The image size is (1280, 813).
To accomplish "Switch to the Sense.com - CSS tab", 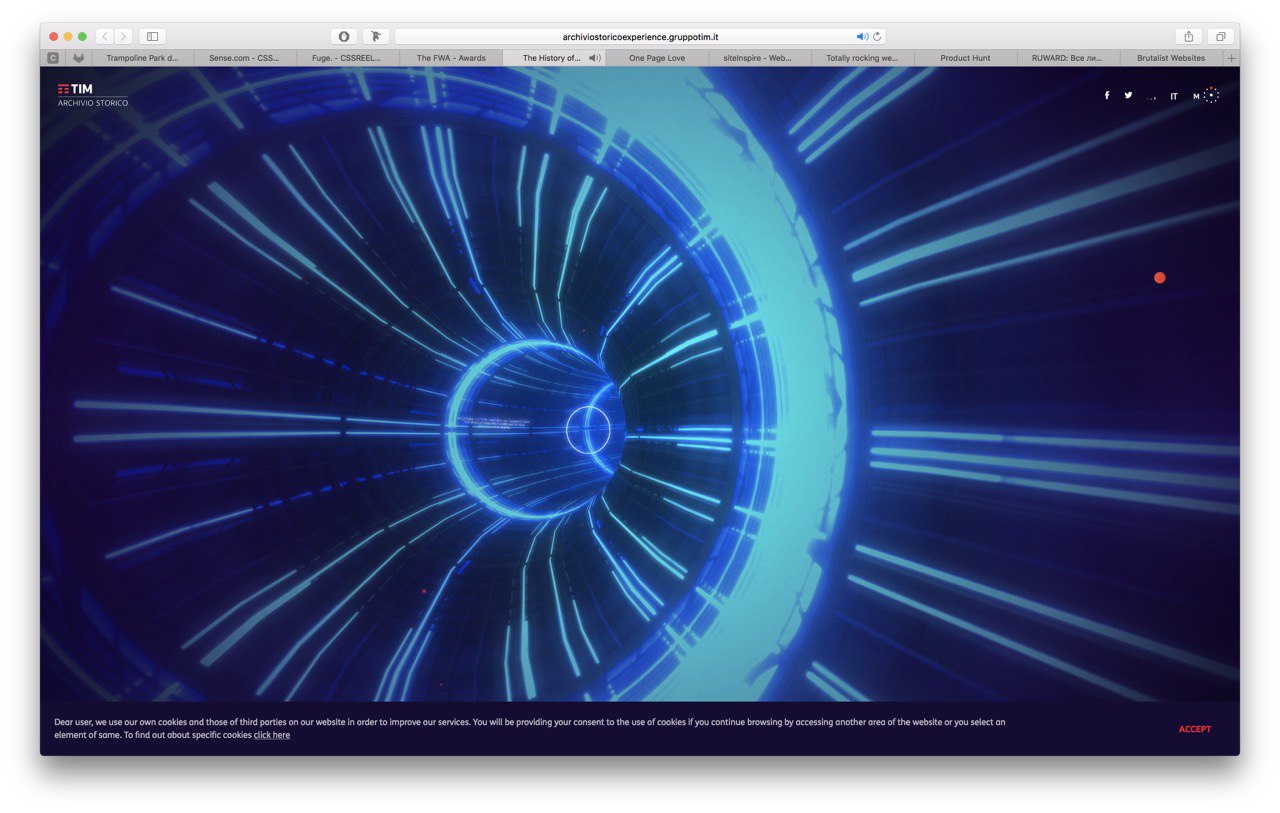I will point(245,58).
